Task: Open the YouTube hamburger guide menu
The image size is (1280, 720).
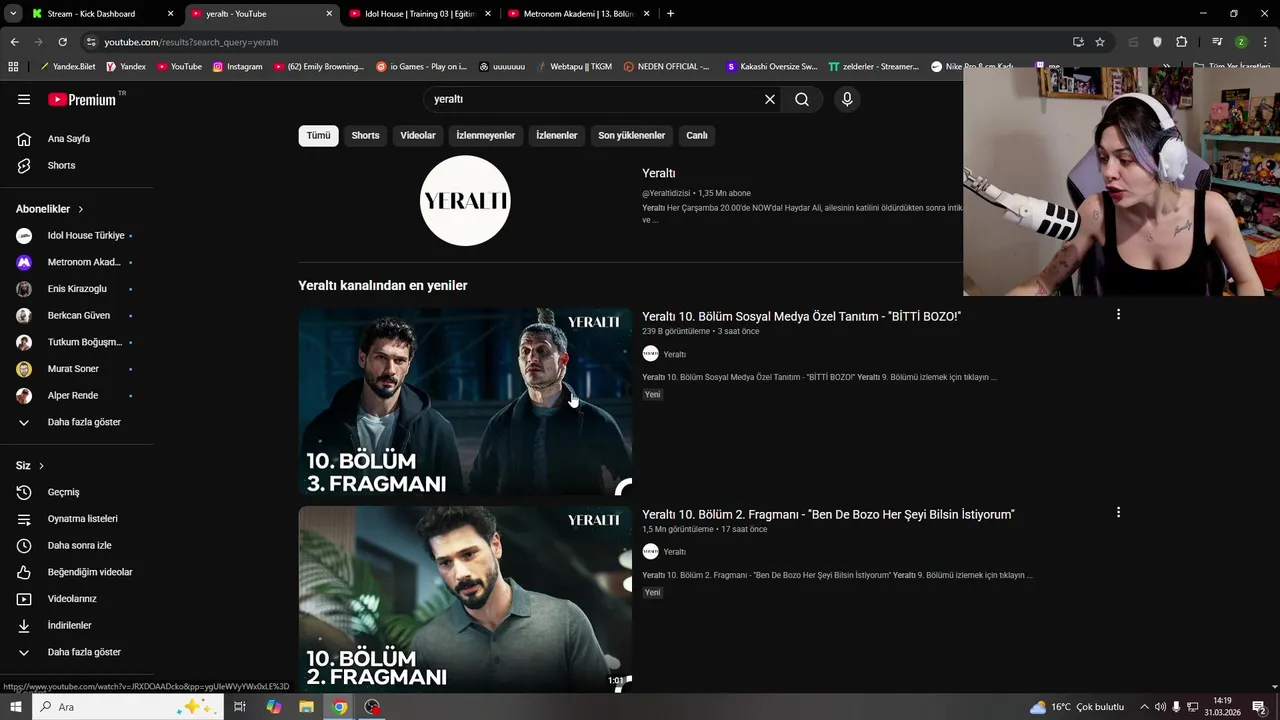Action: (24, 99)
